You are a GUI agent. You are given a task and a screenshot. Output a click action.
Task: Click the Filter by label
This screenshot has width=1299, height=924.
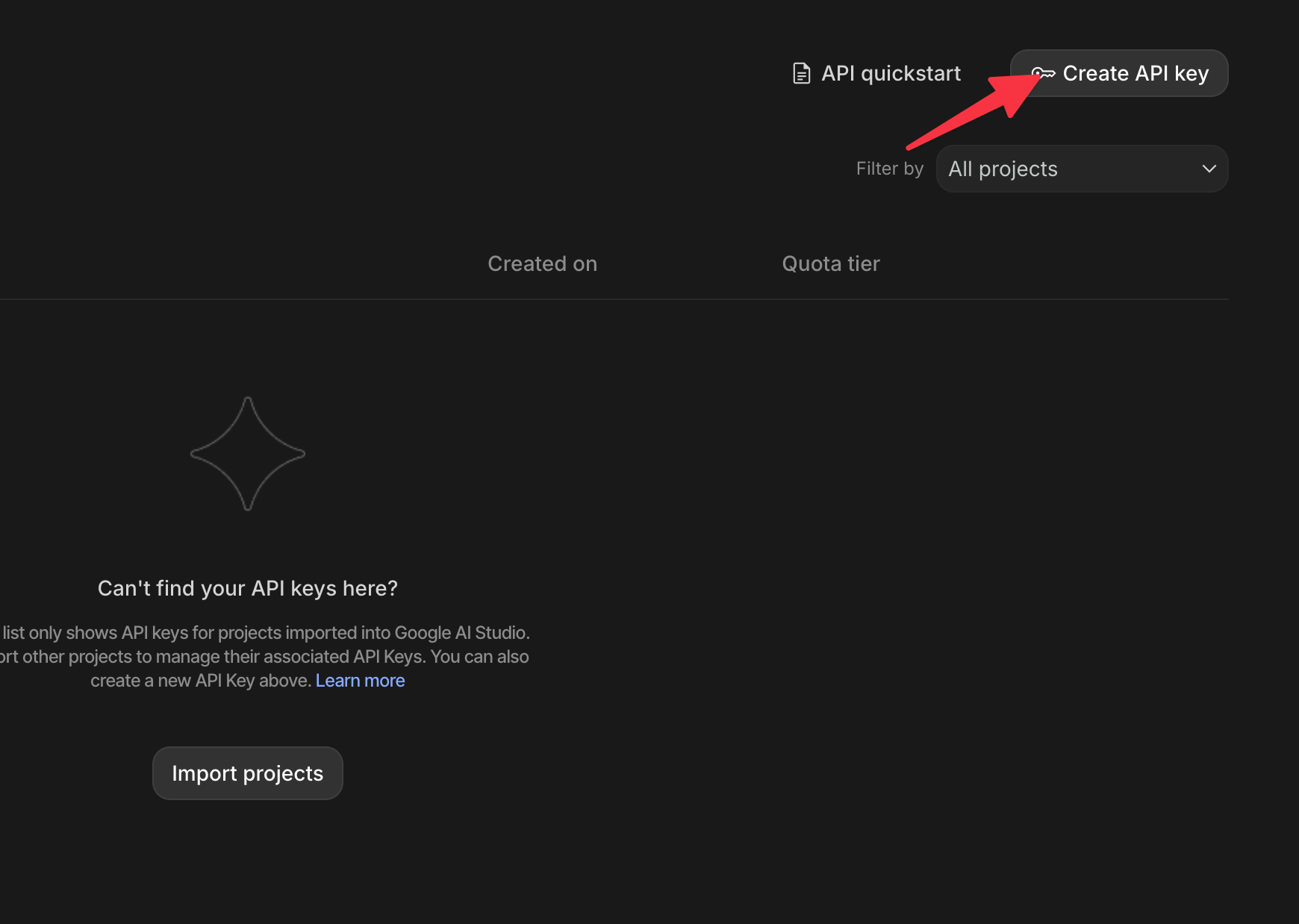pyautogui.click(x=889, y=169)
